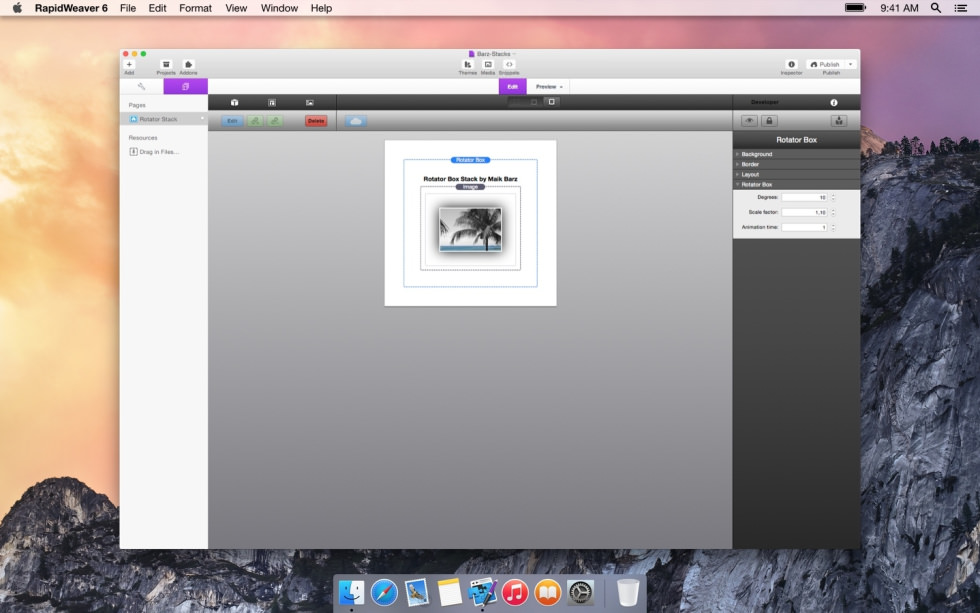980x613 pixels.
Task: Toggle the lock button
Action: click(x=769, y=121)
